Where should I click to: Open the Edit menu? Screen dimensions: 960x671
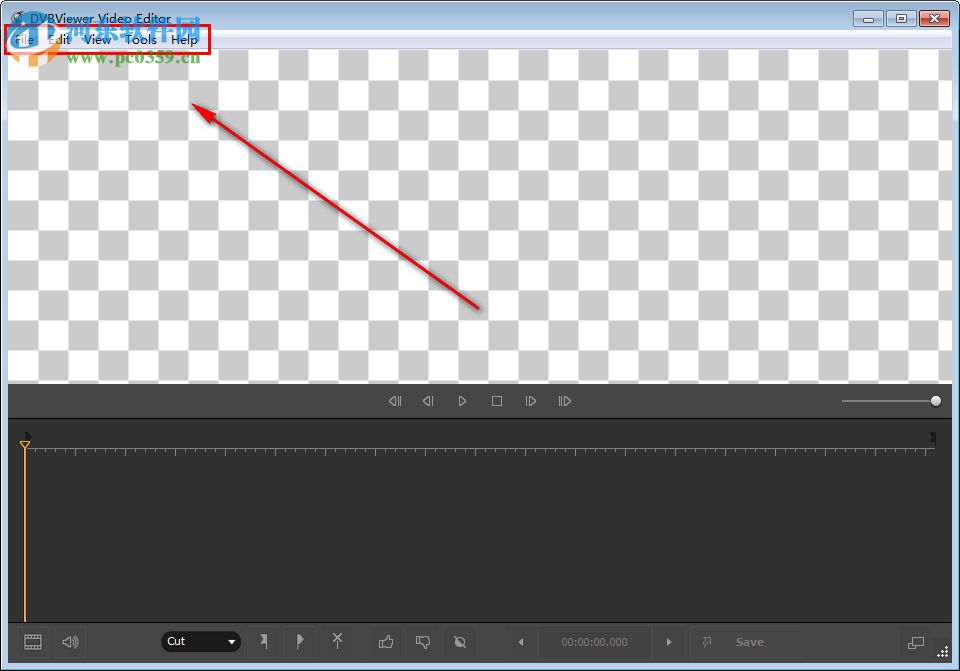(60, 40)
